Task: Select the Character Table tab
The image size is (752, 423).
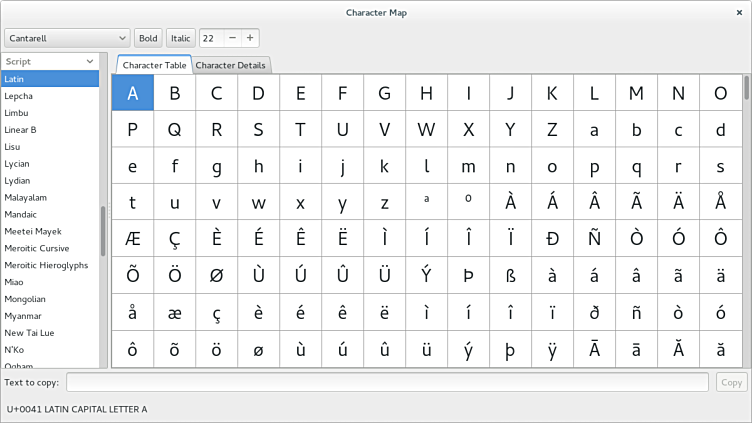Action: click(154, 65)
